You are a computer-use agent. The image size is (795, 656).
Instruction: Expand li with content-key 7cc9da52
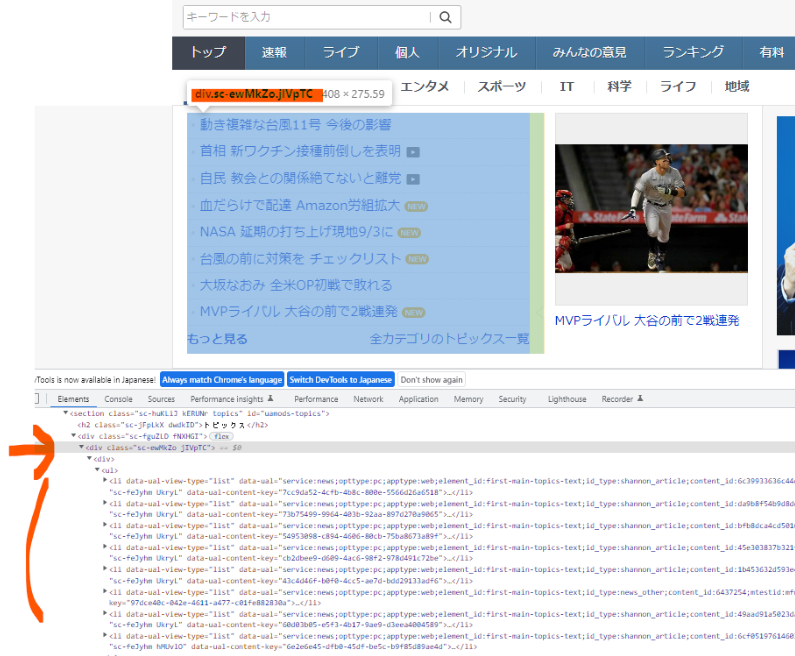tap(105, 481)
